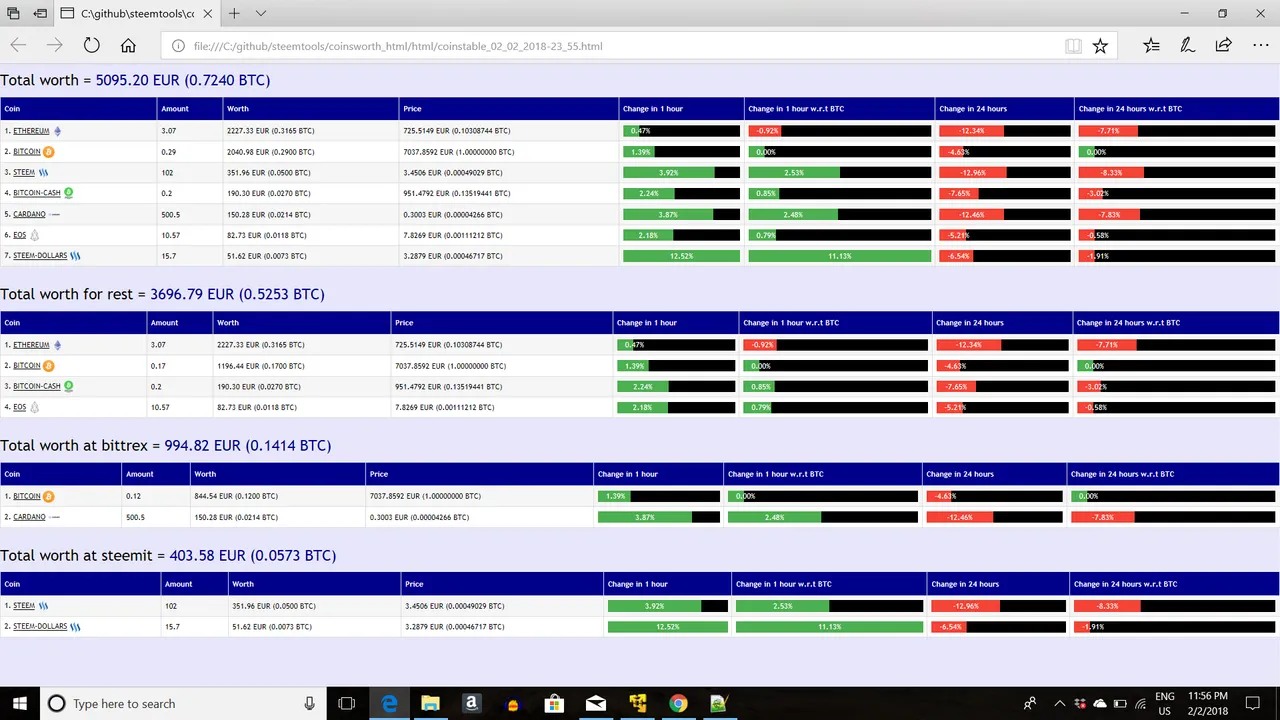Open Edge Settings and more menu
Viewport: 1280px width, 720px height.
pos(1260,45)
